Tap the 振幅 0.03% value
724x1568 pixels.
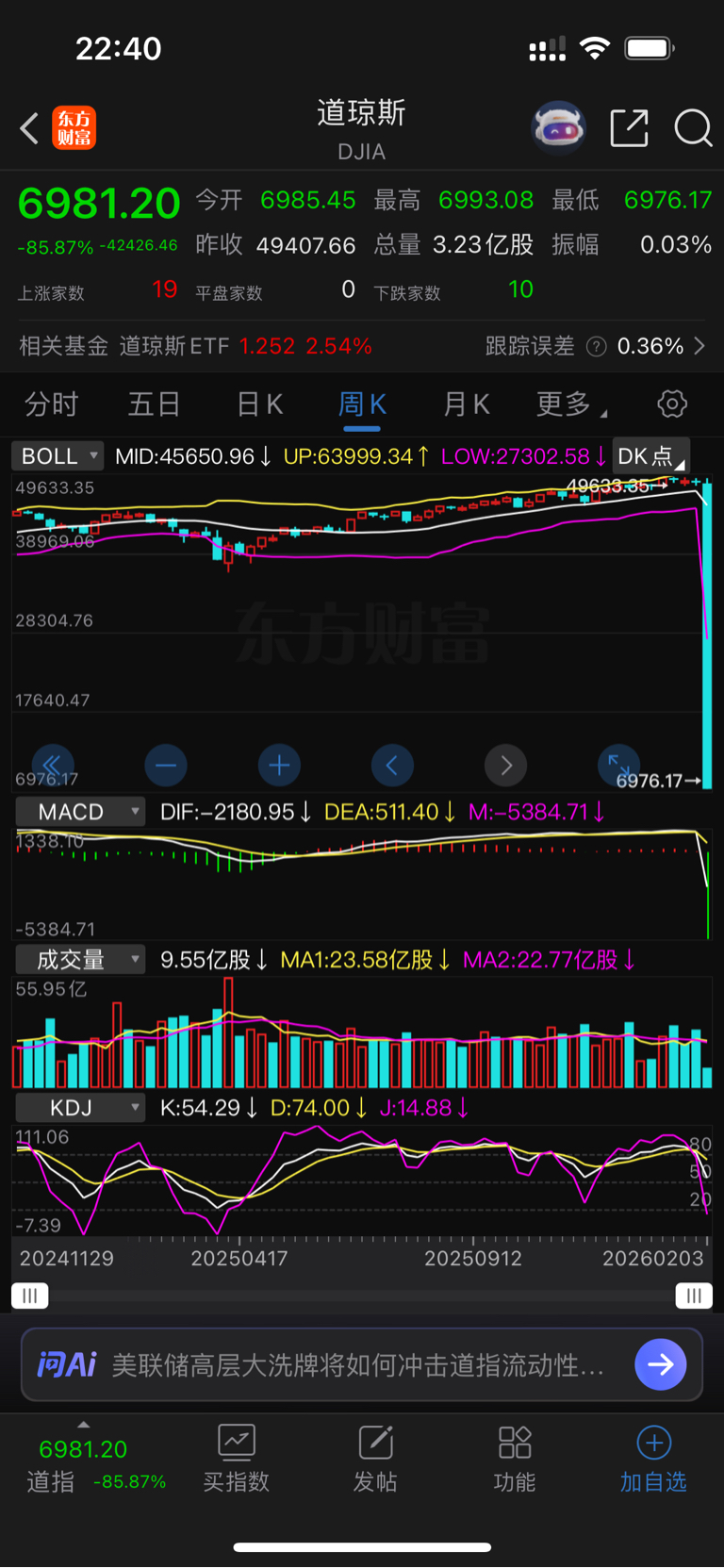point(676,245)
